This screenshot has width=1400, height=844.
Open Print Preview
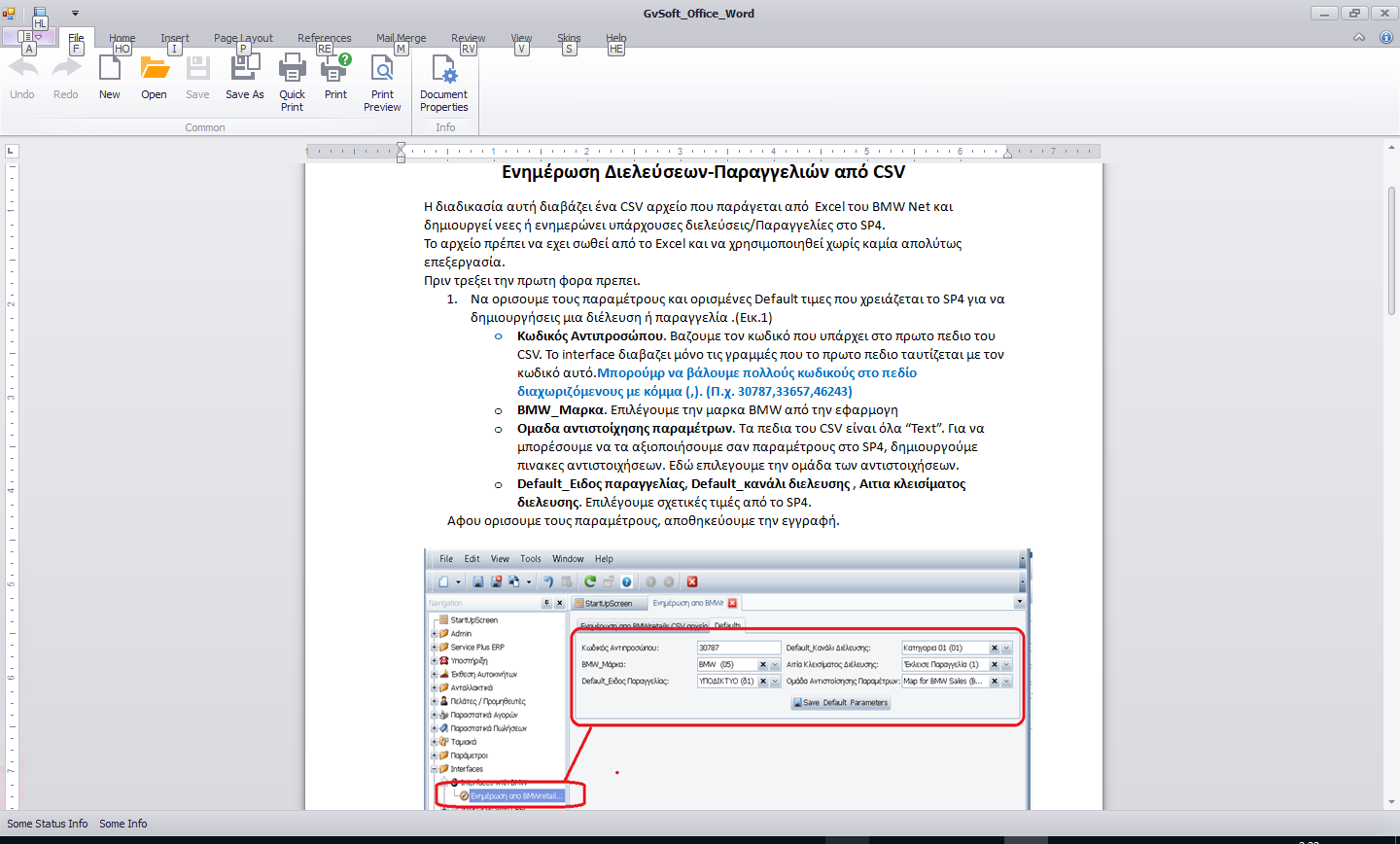[x=382, y=70]
